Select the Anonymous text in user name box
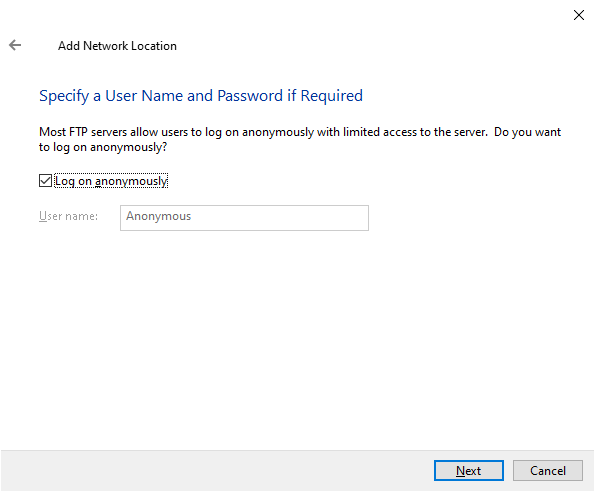Image resolution: width=595 pixels, height=492 pixels. click(x=159, y=216)
